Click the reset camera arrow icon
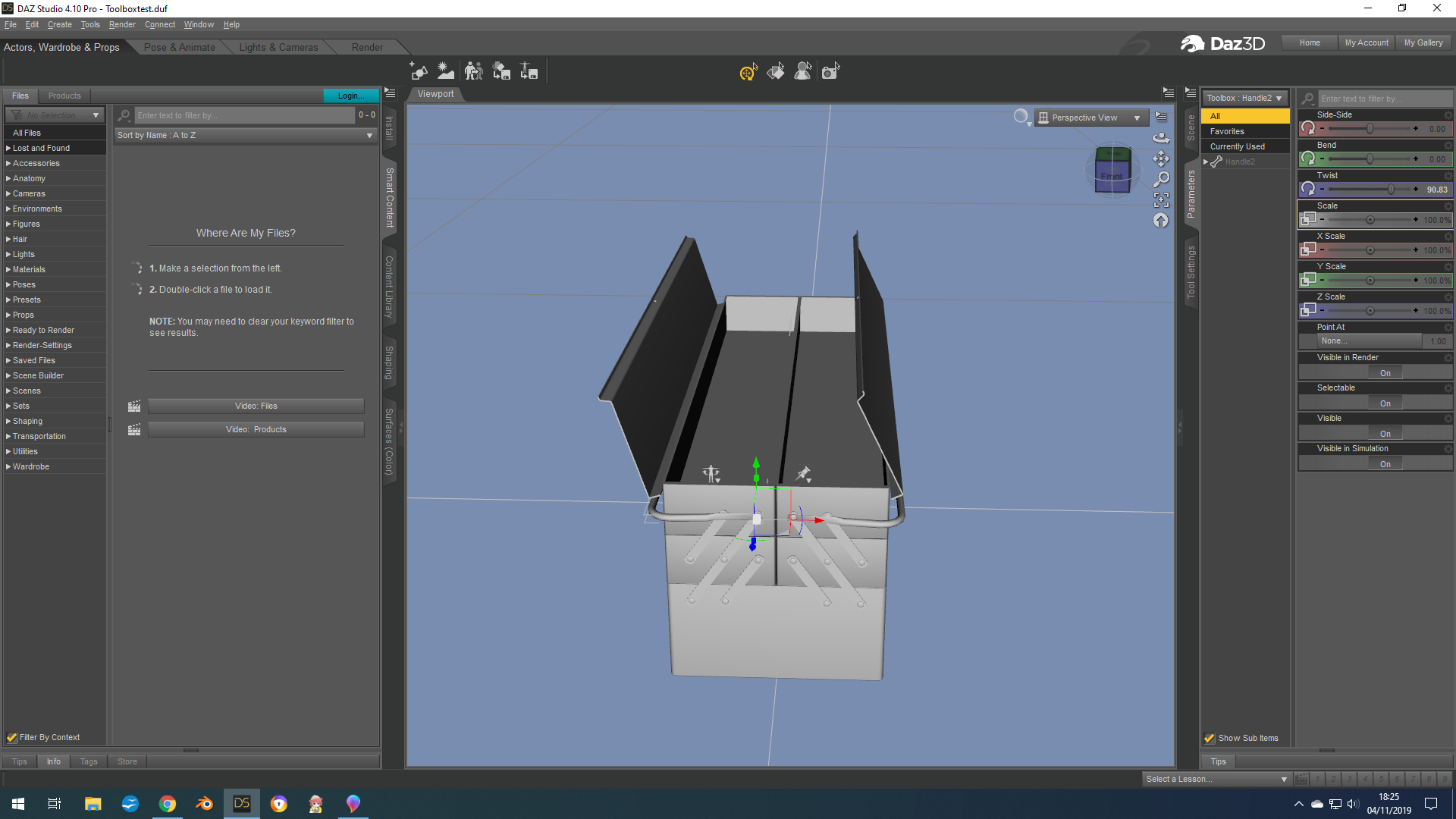 point(1161,221)
